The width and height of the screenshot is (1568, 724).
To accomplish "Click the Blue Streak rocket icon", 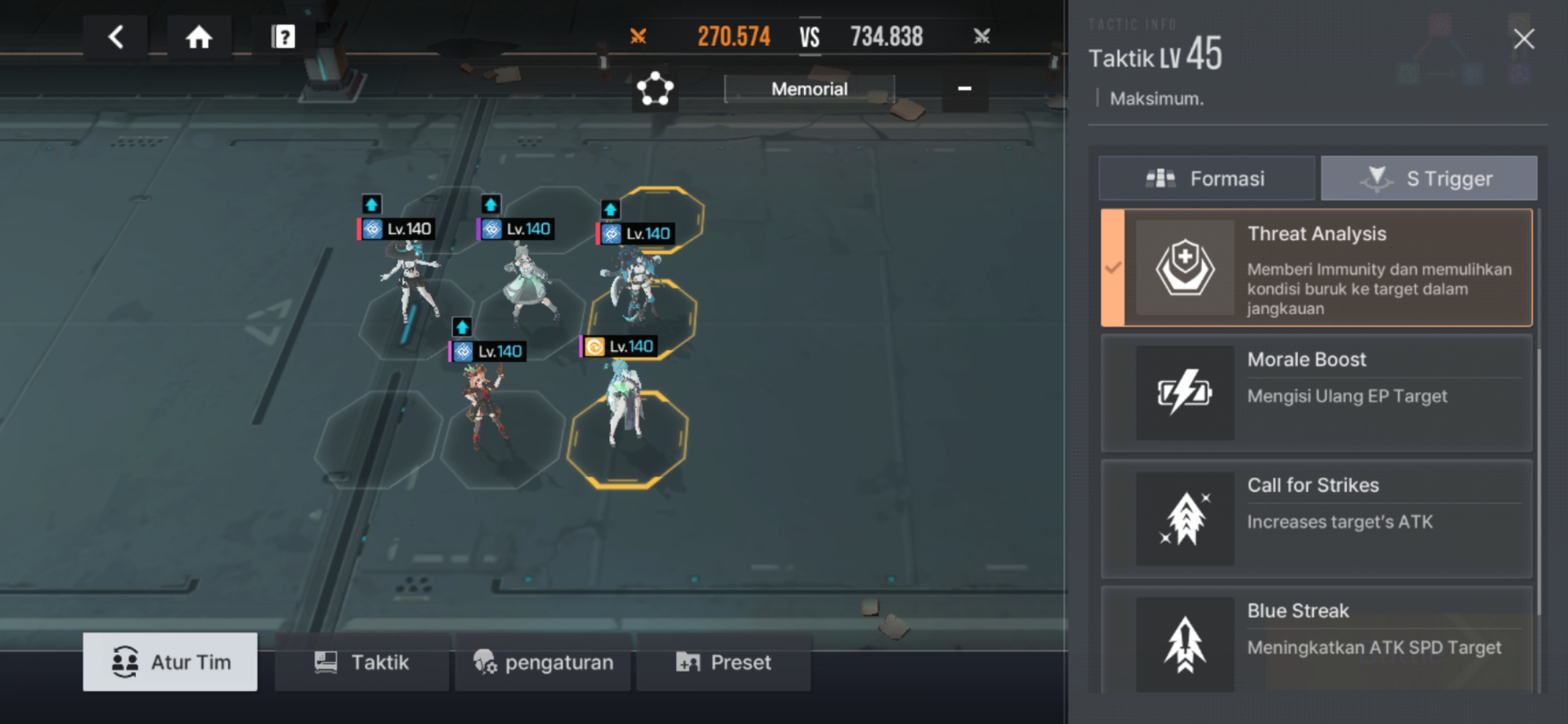I will tap(1185, 645).
